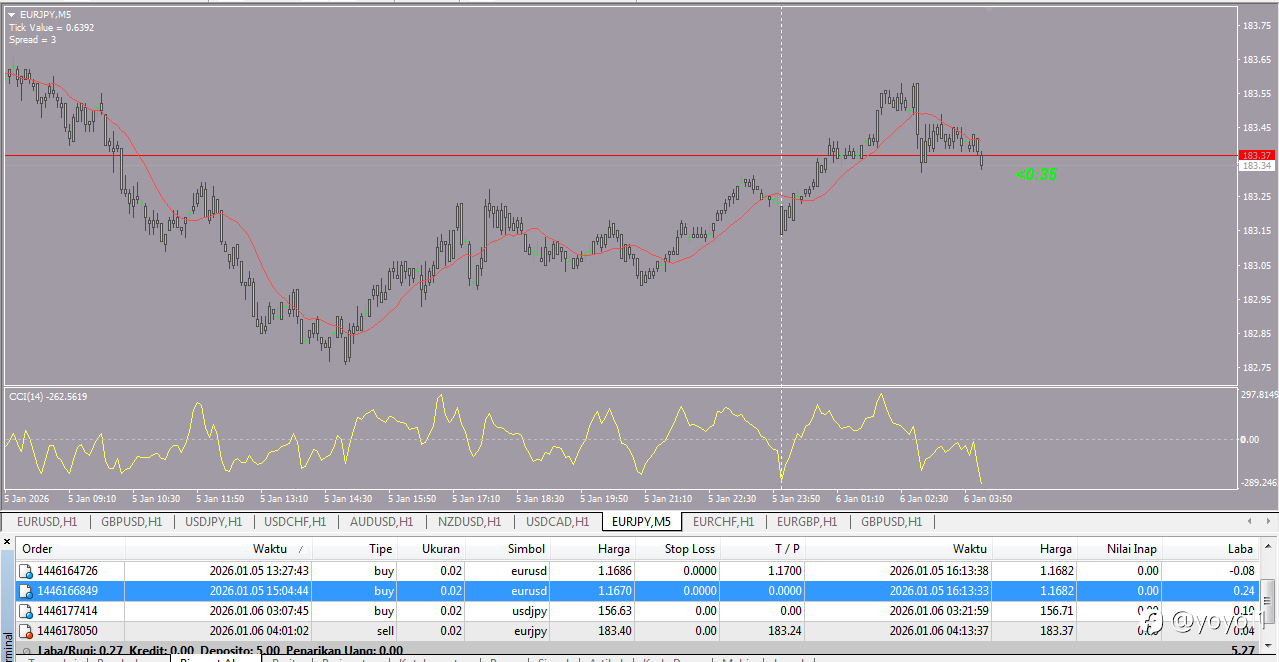Close the Terminal panel with the x
1279x662 pixels.
(x=7, y=542)
